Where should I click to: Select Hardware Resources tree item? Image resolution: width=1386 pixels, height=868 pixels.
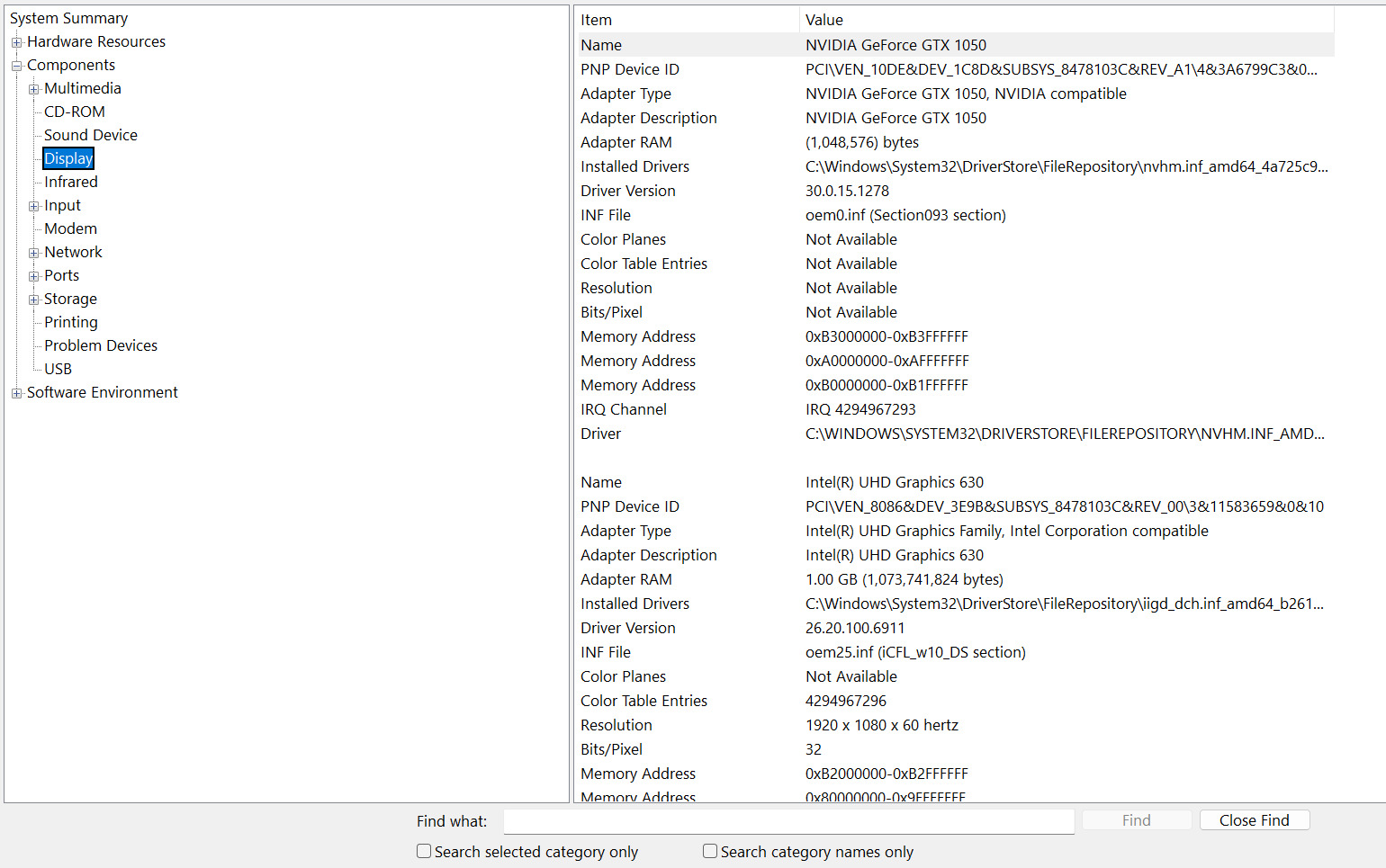[x=96, y=41]
